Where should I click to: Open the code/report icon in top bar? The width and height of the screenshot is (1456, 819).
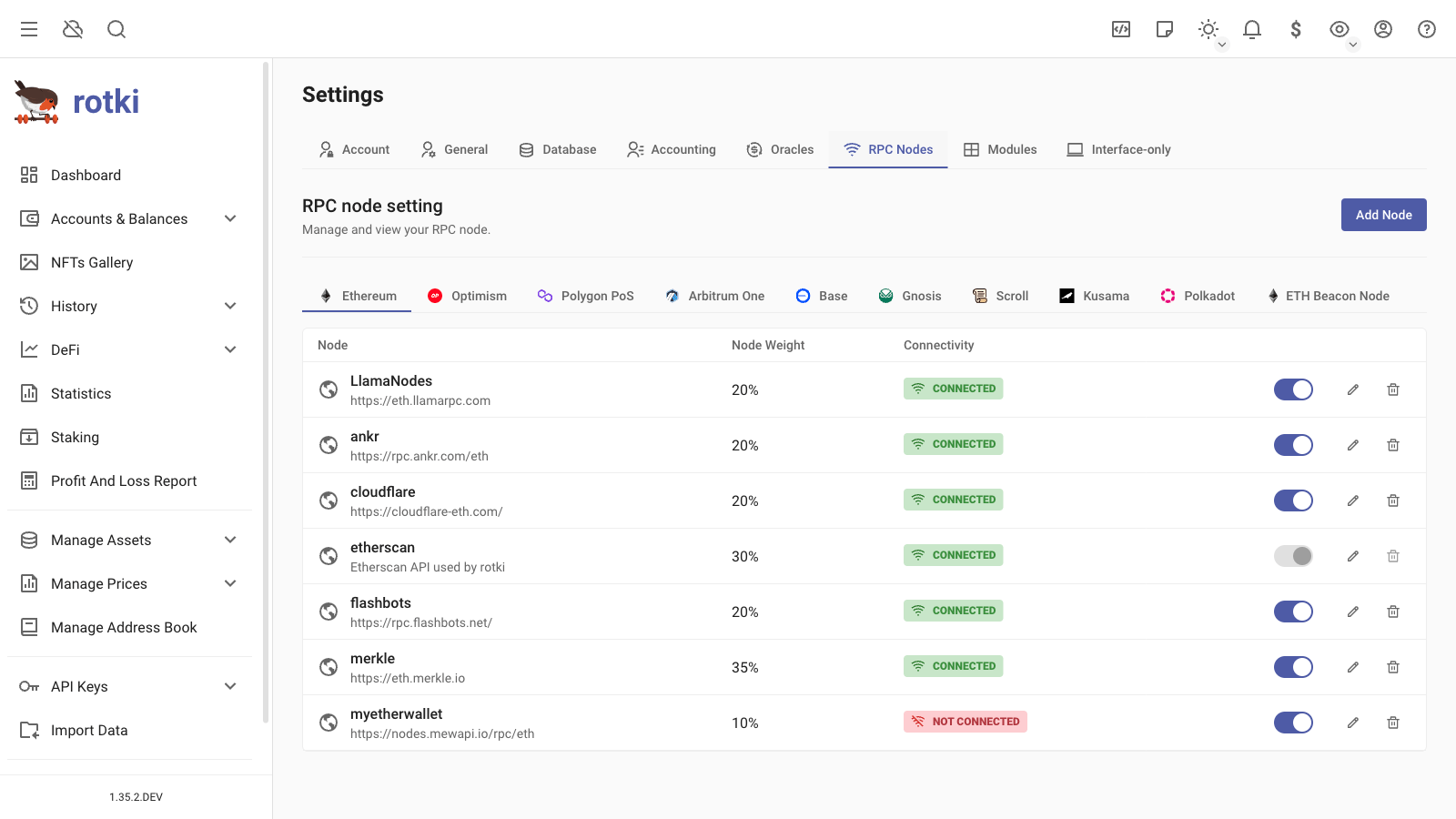coord(1121,29)
